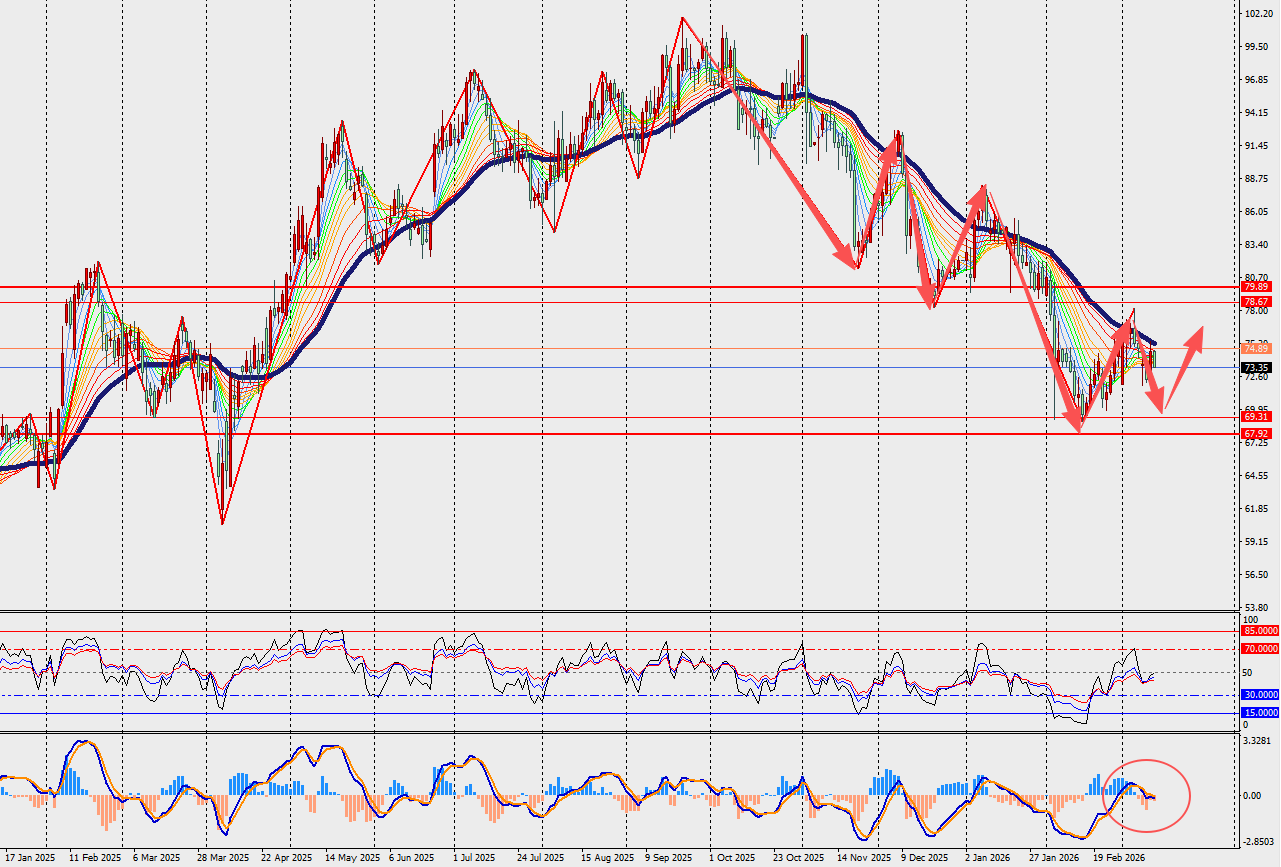Click the 6 Mar 2025 date label
1281x867 pixels.
(x=156, y=858)
